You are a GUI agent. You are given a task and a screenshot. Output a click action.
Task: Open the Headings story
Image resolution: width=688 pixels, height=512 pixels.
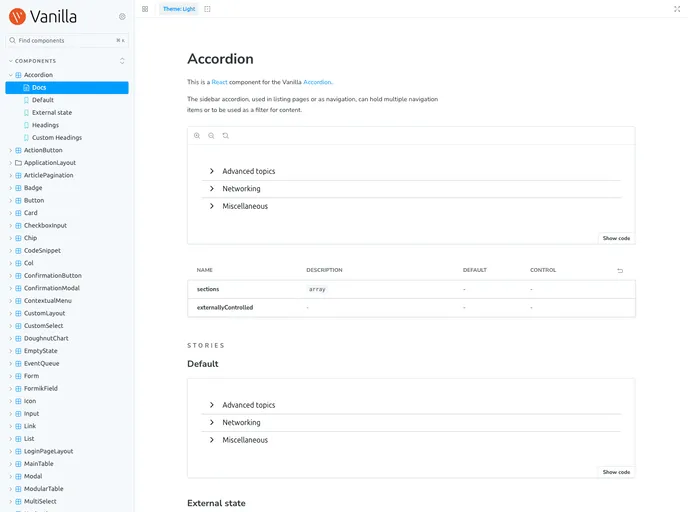click(x=45, y=125)
